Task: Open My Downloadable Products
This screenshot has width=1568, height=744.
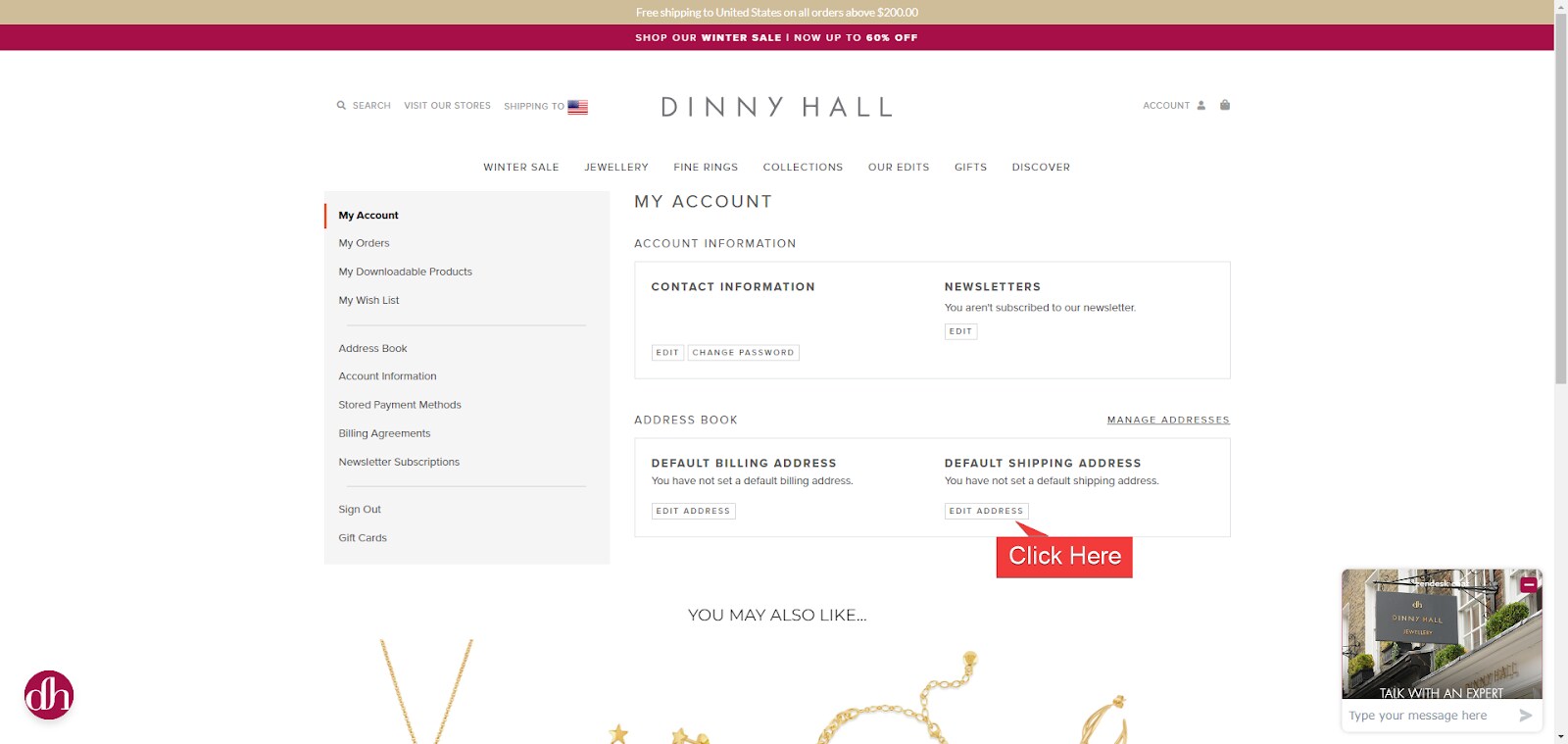Action: pyautogui.click(x=405, y=272)
